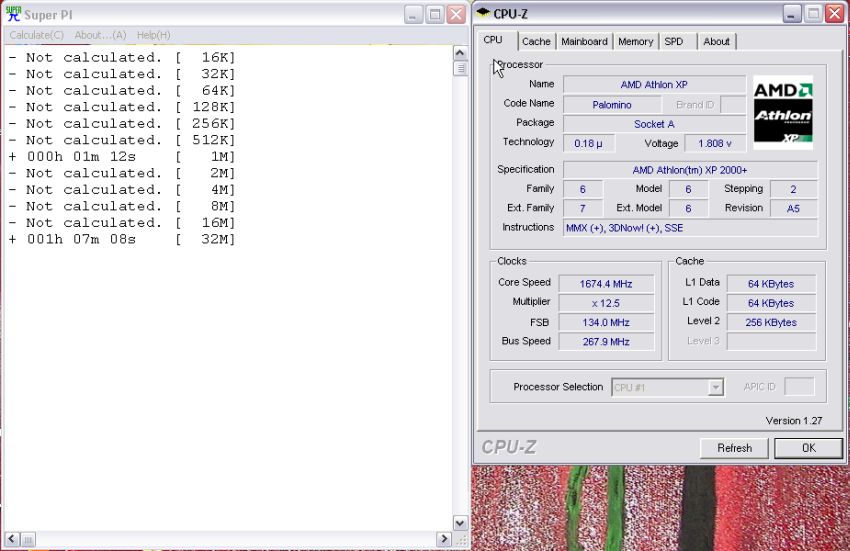Viewport: 850px width, 551px height.
Task: Click the Super PI vertical scroll down arrow
Action: point(460,523)
